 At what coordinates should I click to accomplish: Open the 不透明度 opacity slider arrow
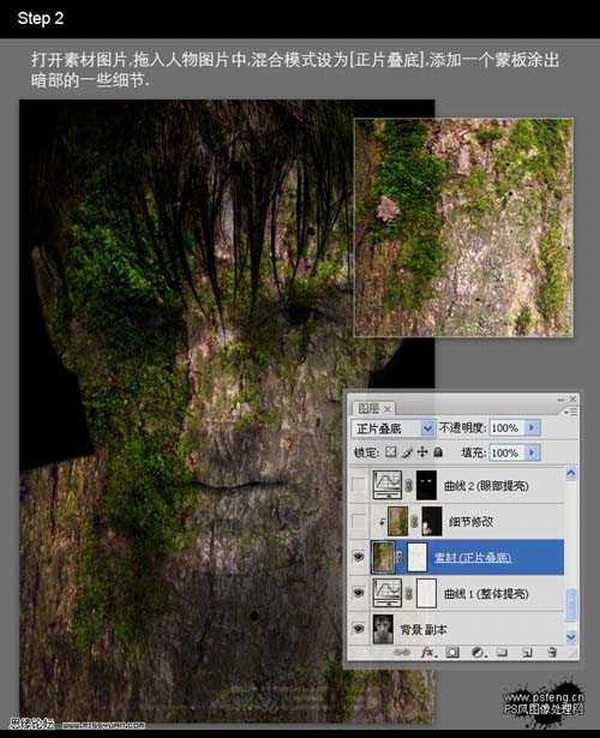coord(532,428)
